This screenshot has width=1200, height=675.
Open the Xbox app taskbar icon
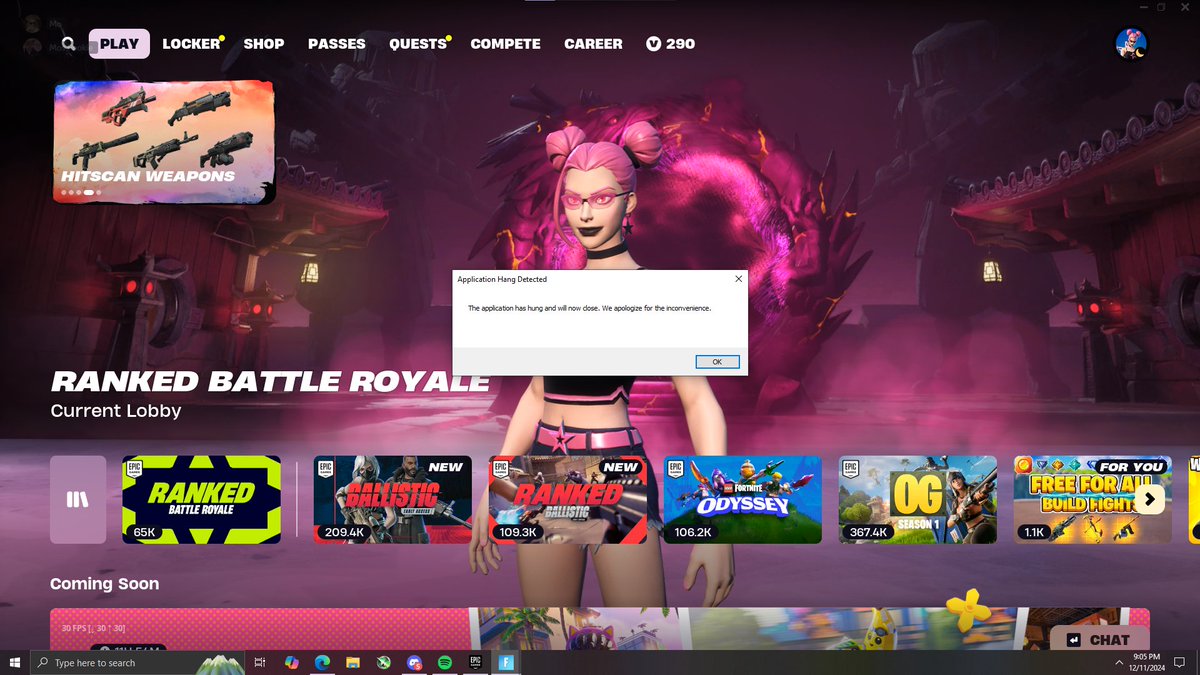383,663
